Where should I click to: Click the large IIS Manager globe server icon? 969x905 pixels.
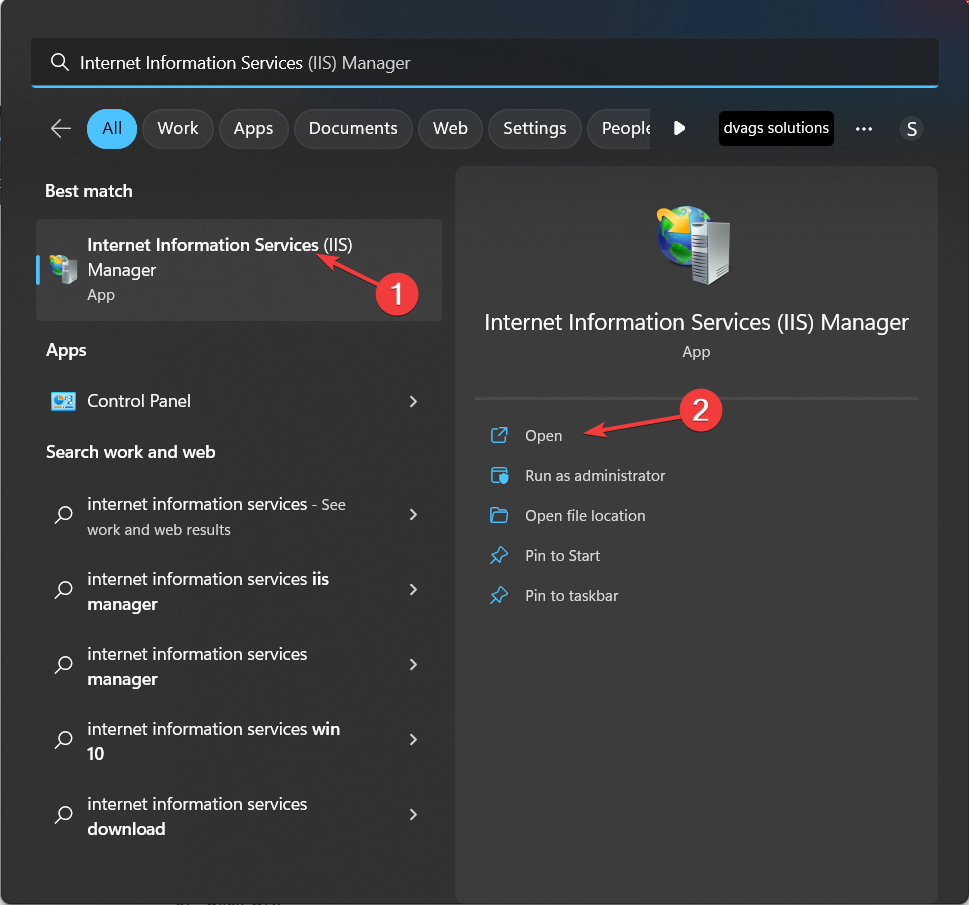pyautogui.click(x=695, y=245)
